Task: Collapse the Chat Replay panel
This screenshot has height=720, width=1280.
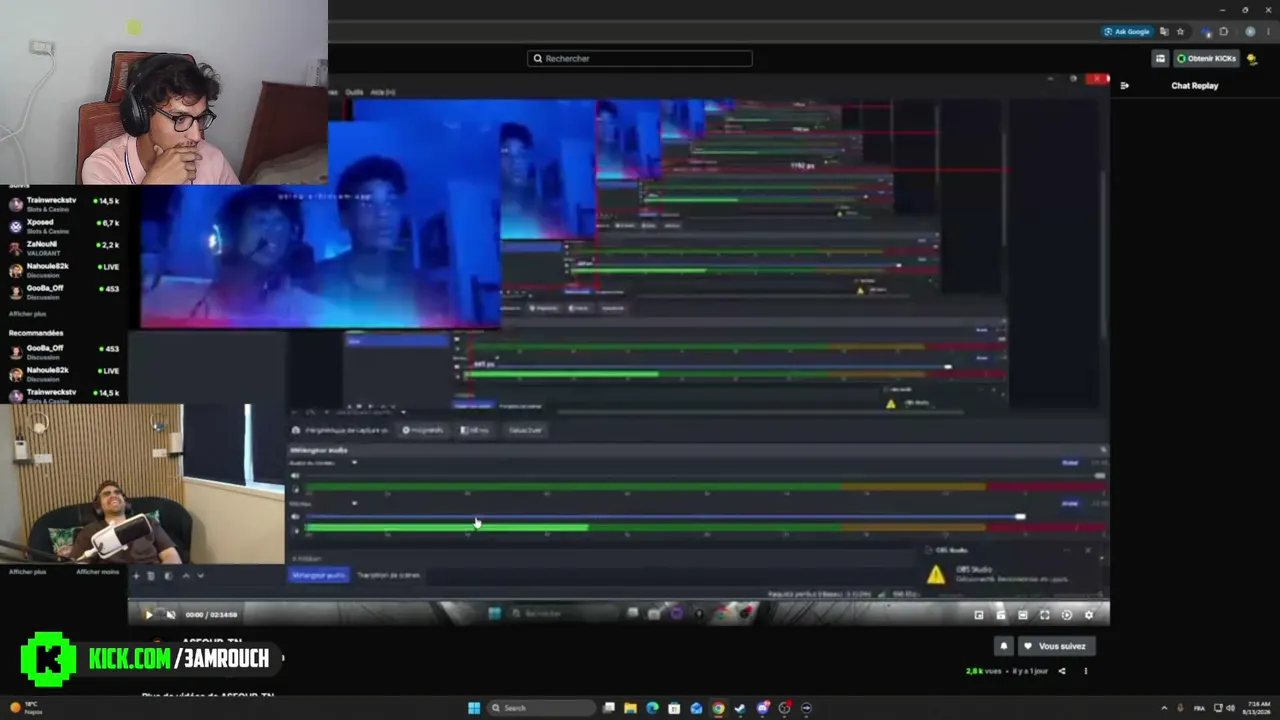Action: 1125,86
